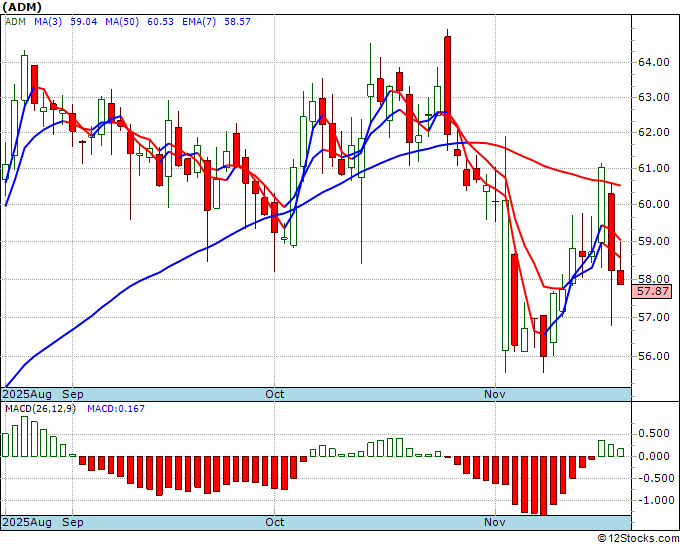Click Nov on the MACD time axis
Viewport: 680px width, 546px height.
point(495,522)
